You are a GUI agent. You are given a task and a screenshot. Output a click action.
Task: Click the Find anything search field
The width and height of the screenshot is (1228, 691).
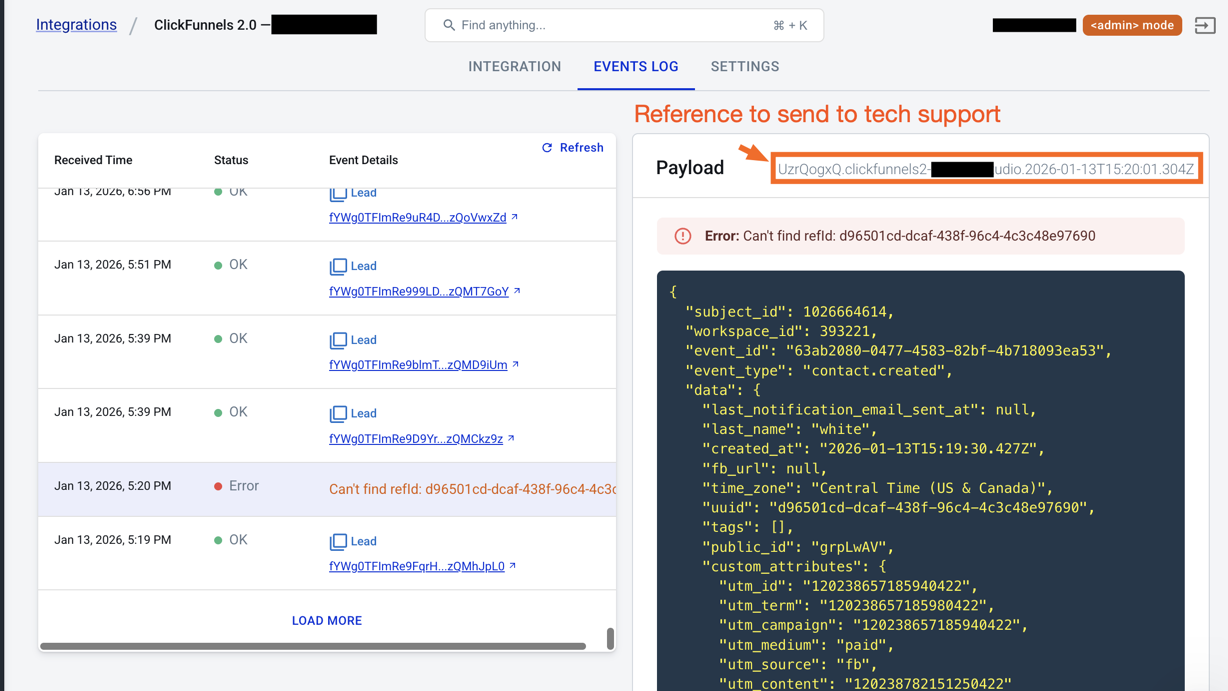click(x=624, y=25)
